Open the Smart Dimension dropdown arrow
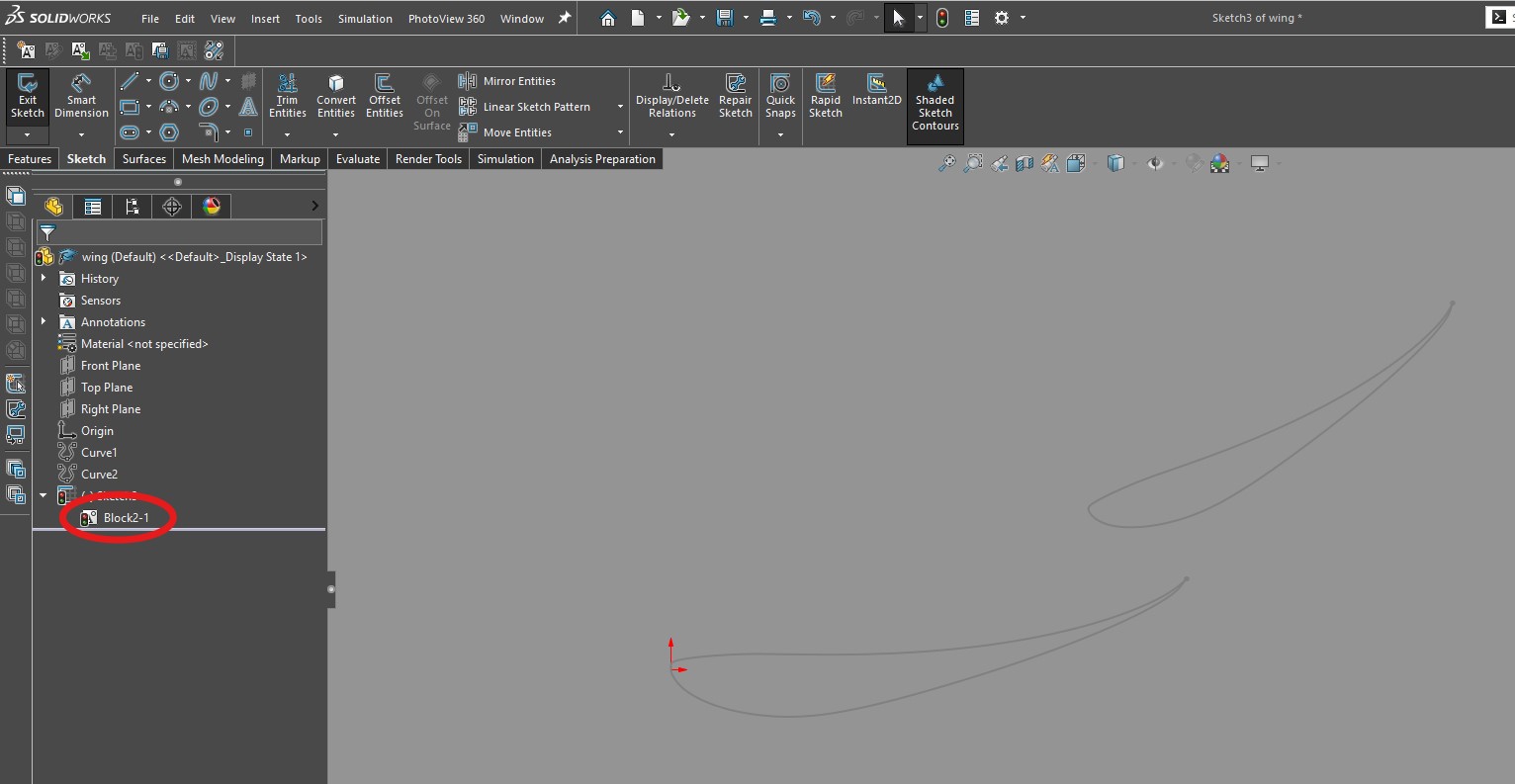Image resolution: width=1515 pixels, height=784 pixels. pyautogui.click(x=81, y=134)
